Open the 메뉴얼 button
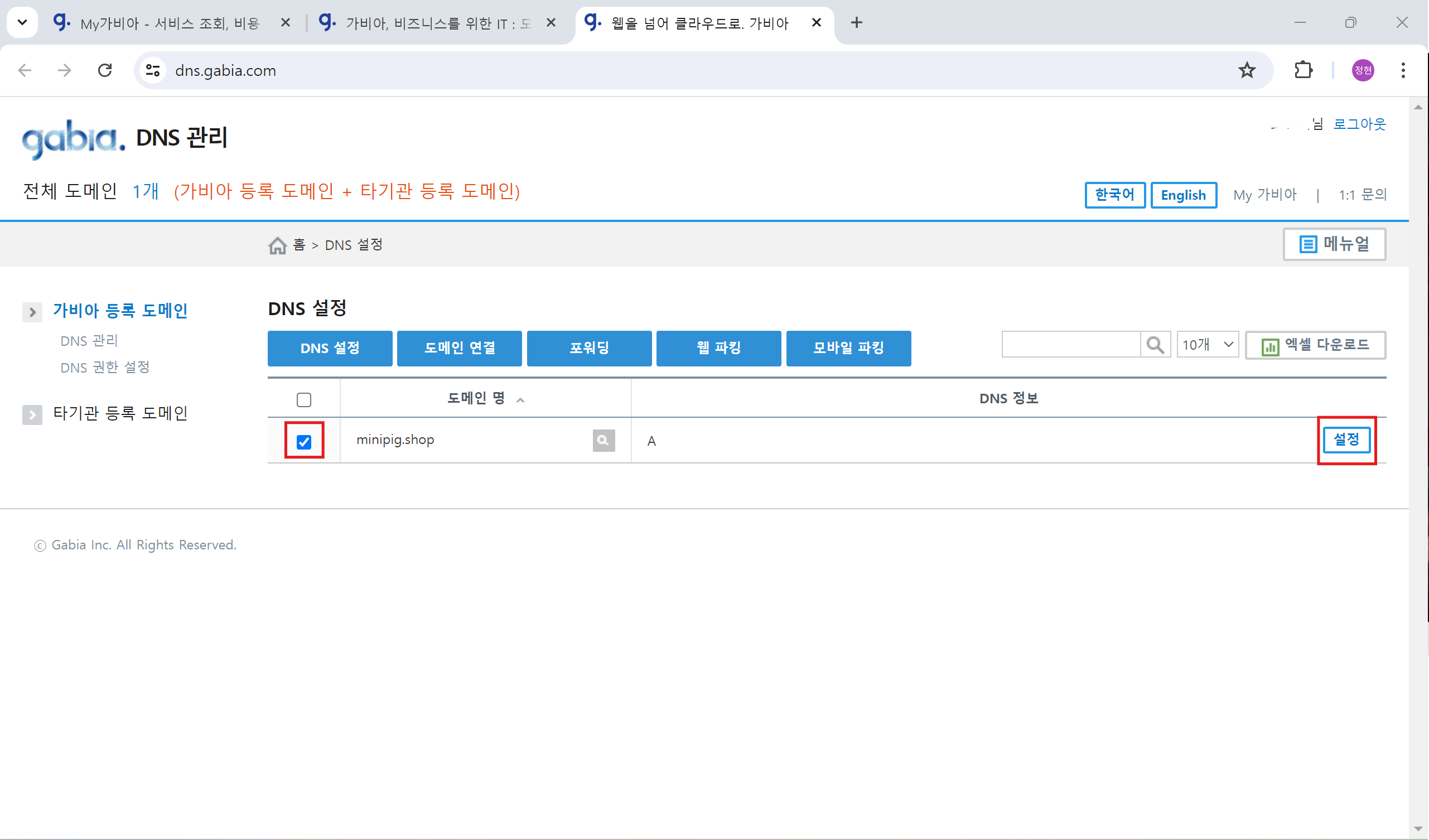 pos(1334,244)
